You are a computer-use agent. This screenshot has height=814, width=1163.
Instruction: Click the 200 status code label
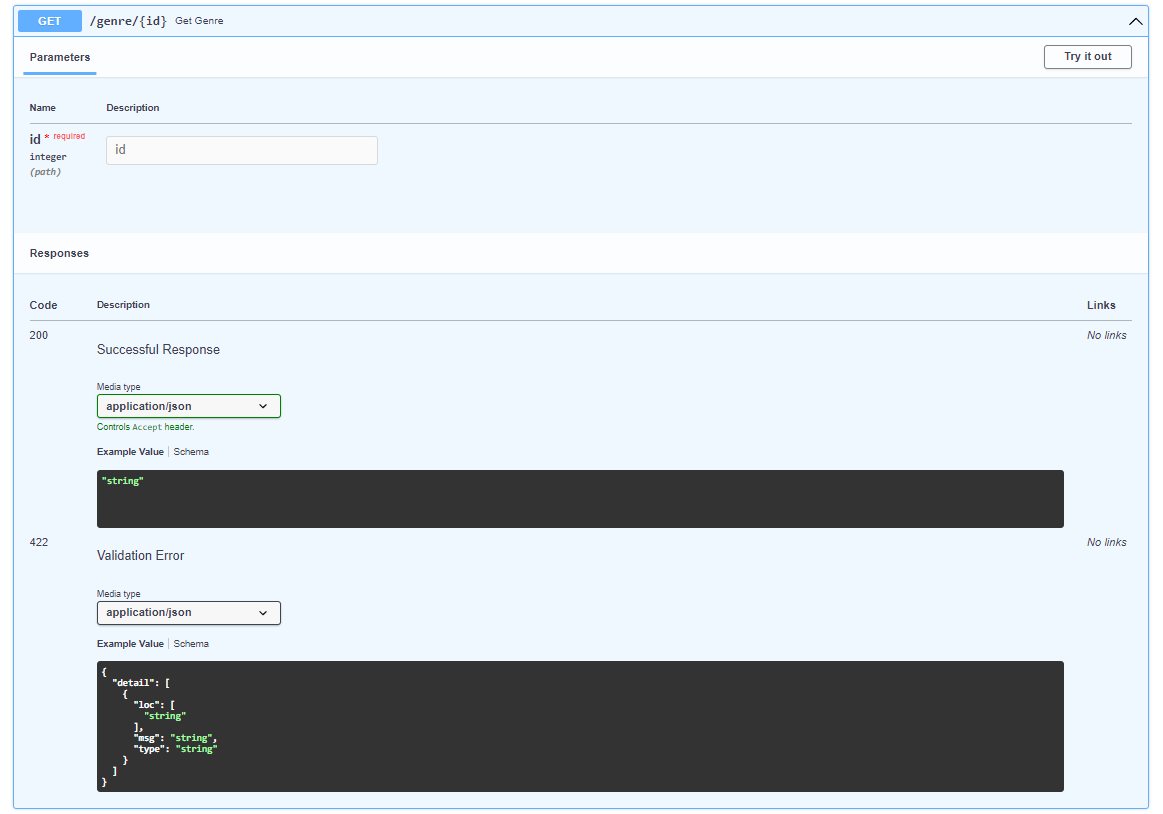click(x=38, y=335)
